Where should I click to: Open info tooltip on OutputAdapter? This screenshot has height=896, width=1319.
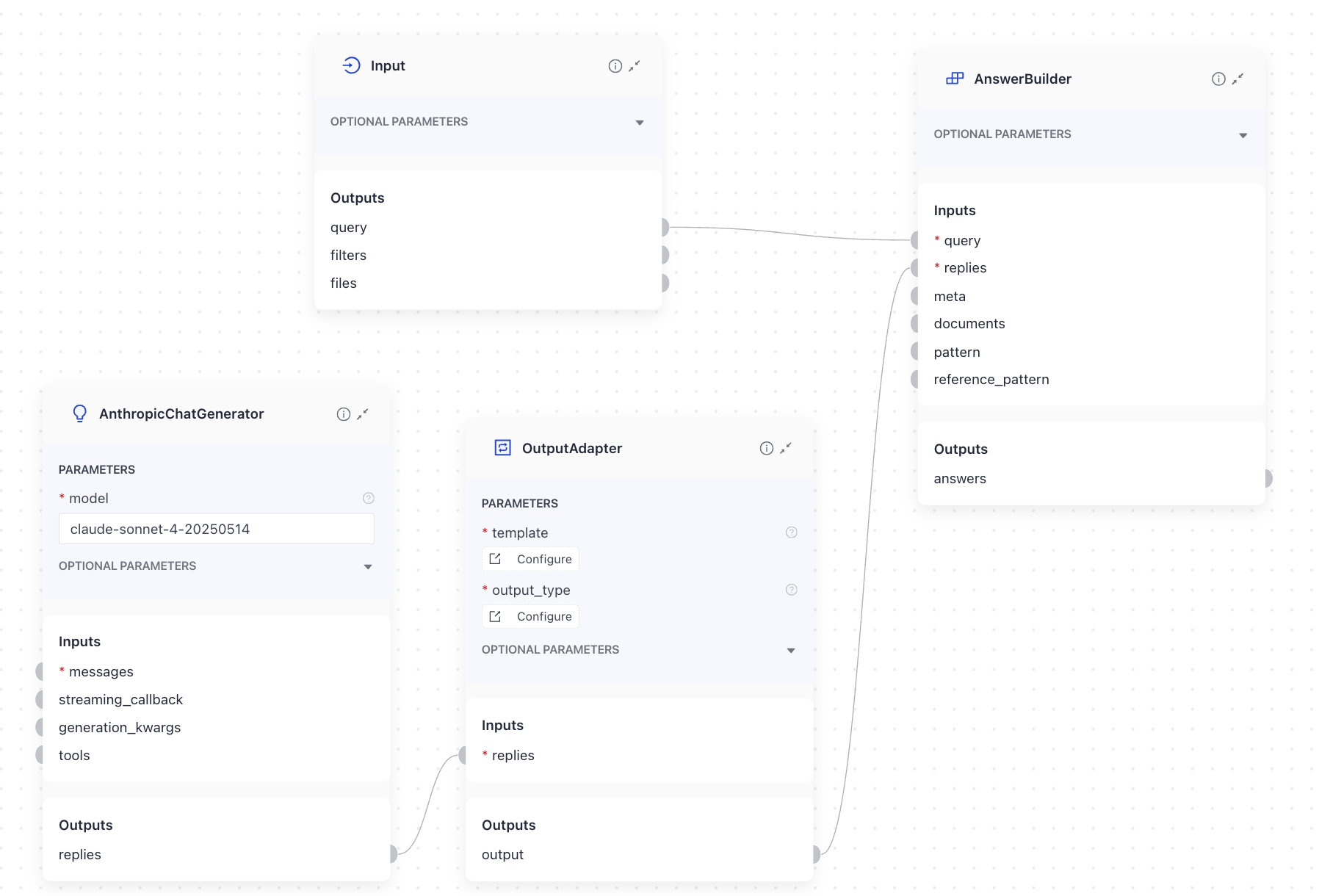(x=766, y=448)
